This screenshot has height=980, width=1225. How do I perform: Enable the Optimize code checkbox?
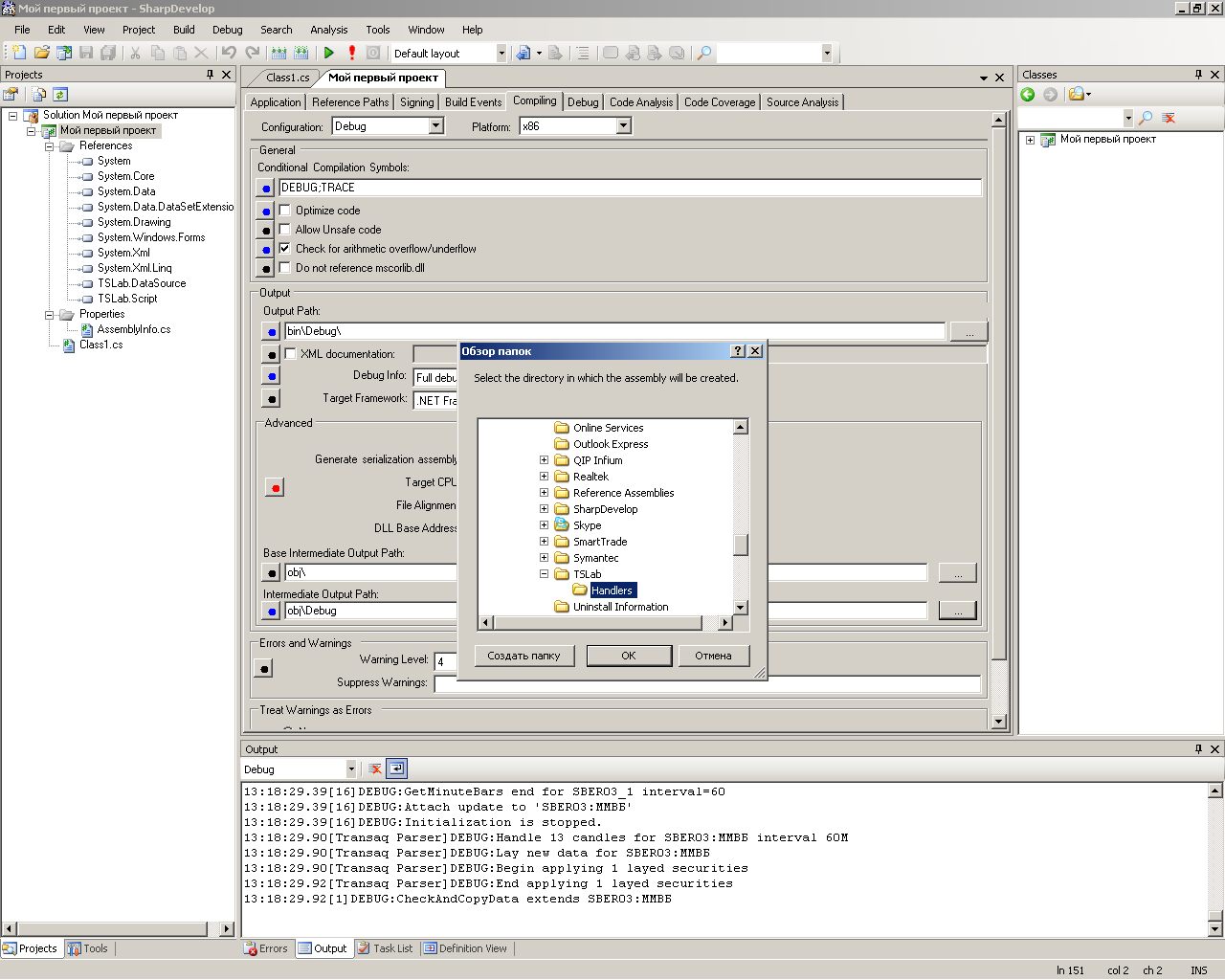coord(285,211)
